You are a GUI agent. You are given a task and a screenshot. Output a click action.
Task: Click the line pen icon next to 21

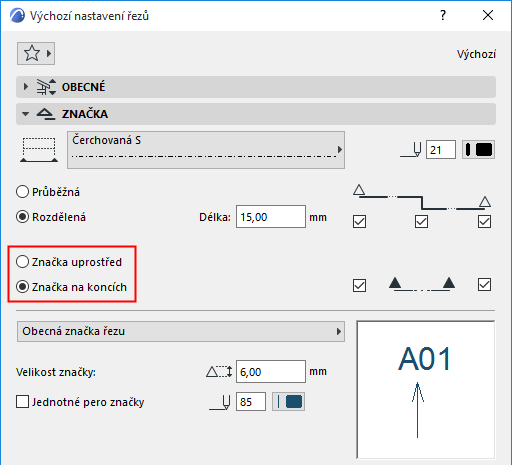[x=411, y=150]
